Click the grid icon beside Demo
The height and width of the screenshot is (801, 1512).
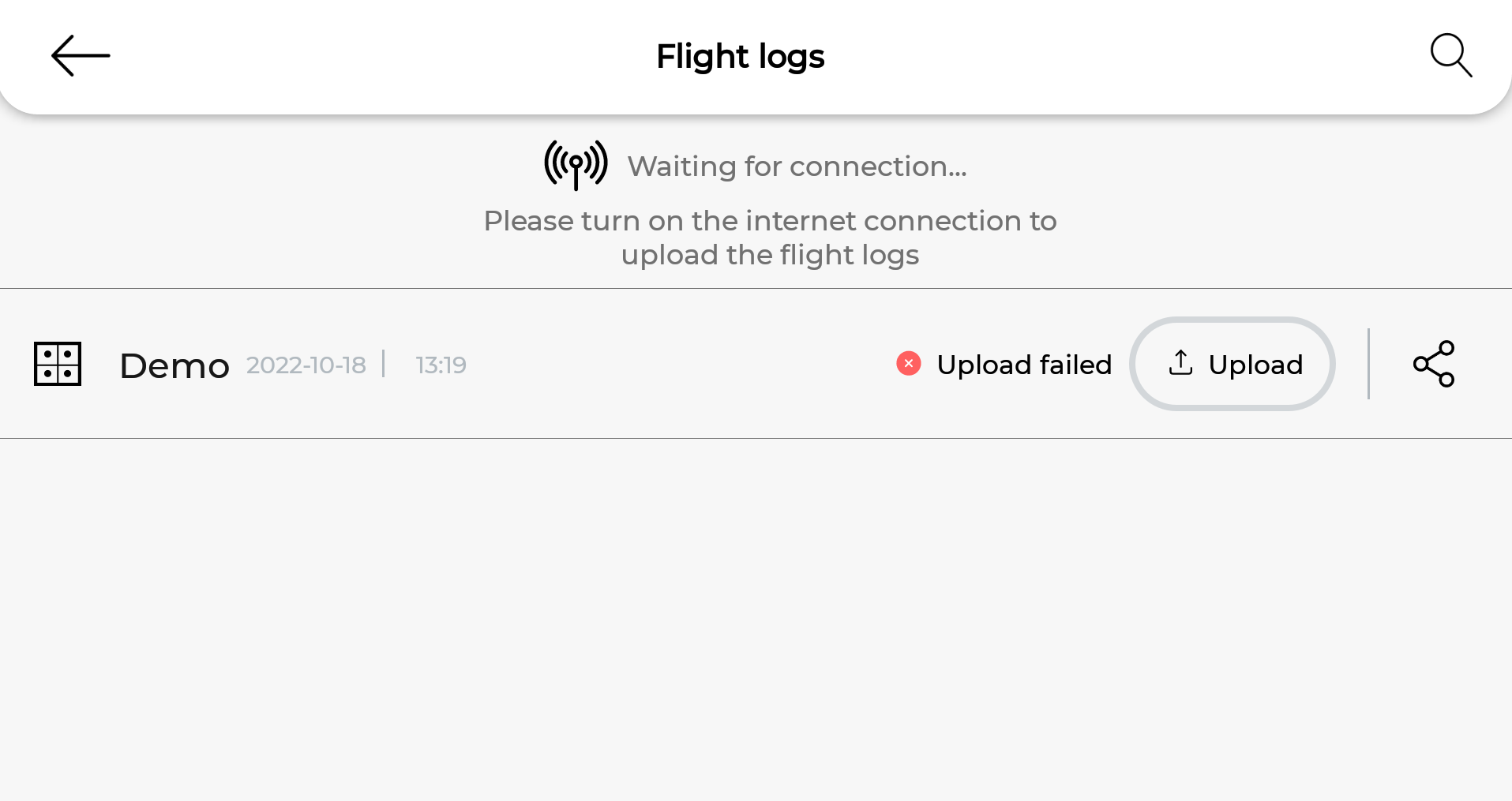coord(58,364)
